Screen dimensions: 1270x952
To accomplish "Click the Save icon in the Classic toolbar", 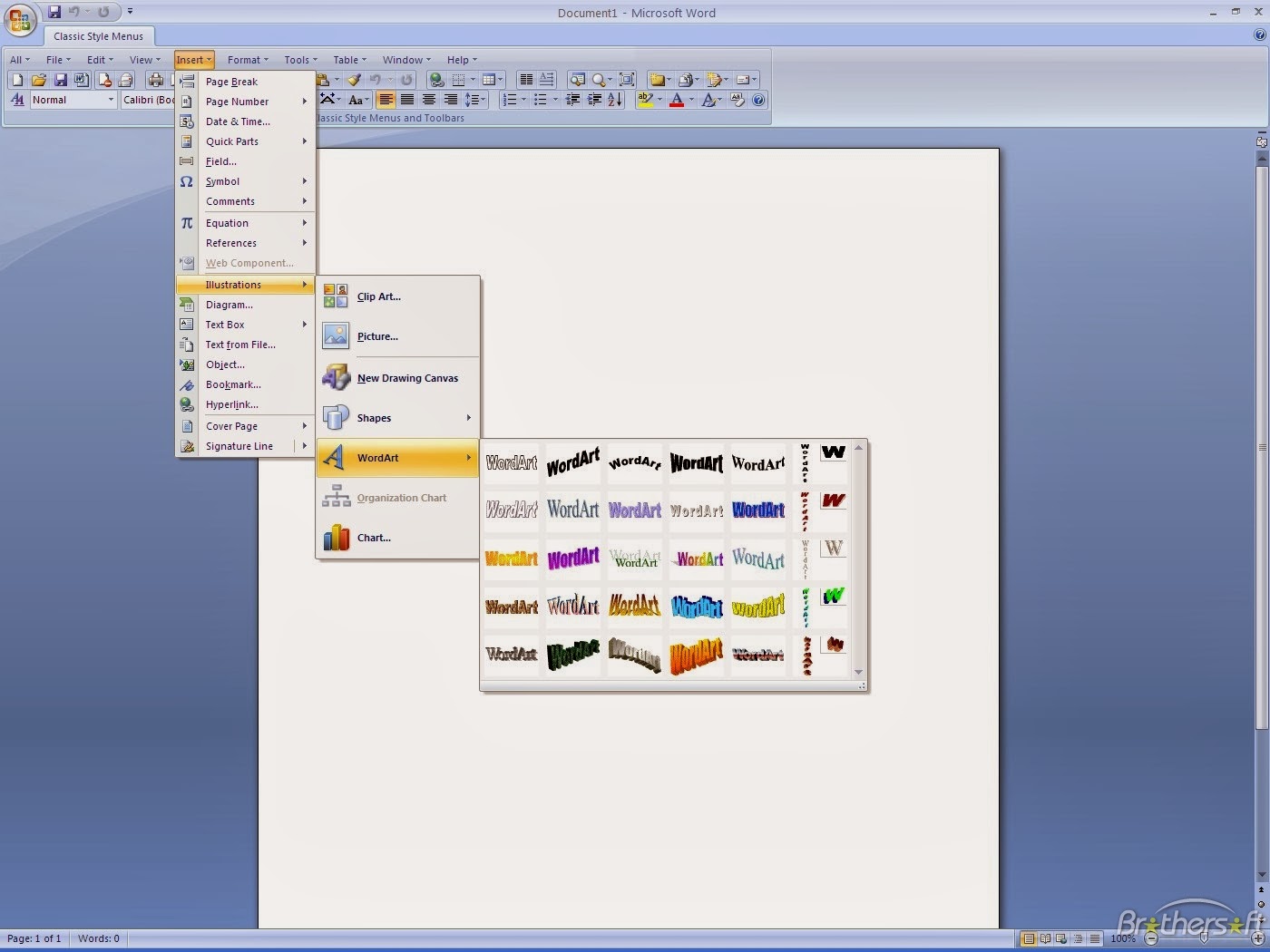I will 60,80.
